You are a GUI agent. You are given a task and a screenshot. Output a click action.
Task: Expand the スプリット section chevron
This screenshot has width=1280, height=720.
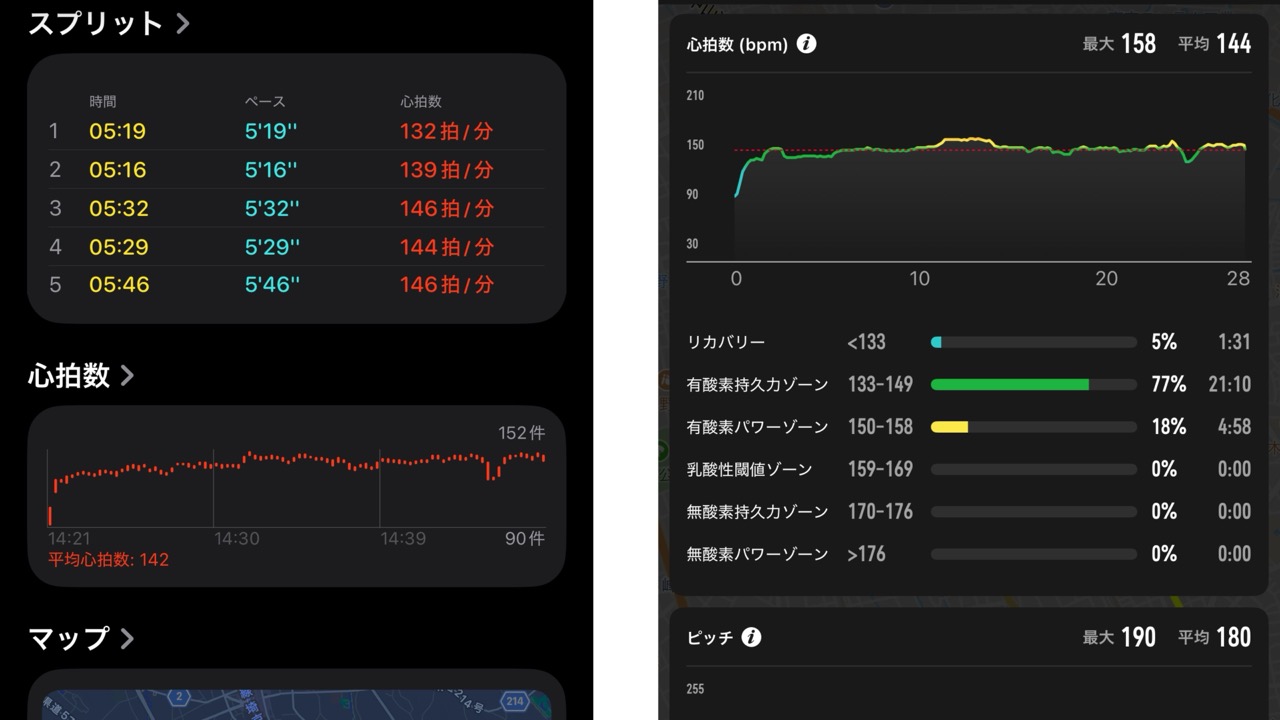(x=182, y=24)
